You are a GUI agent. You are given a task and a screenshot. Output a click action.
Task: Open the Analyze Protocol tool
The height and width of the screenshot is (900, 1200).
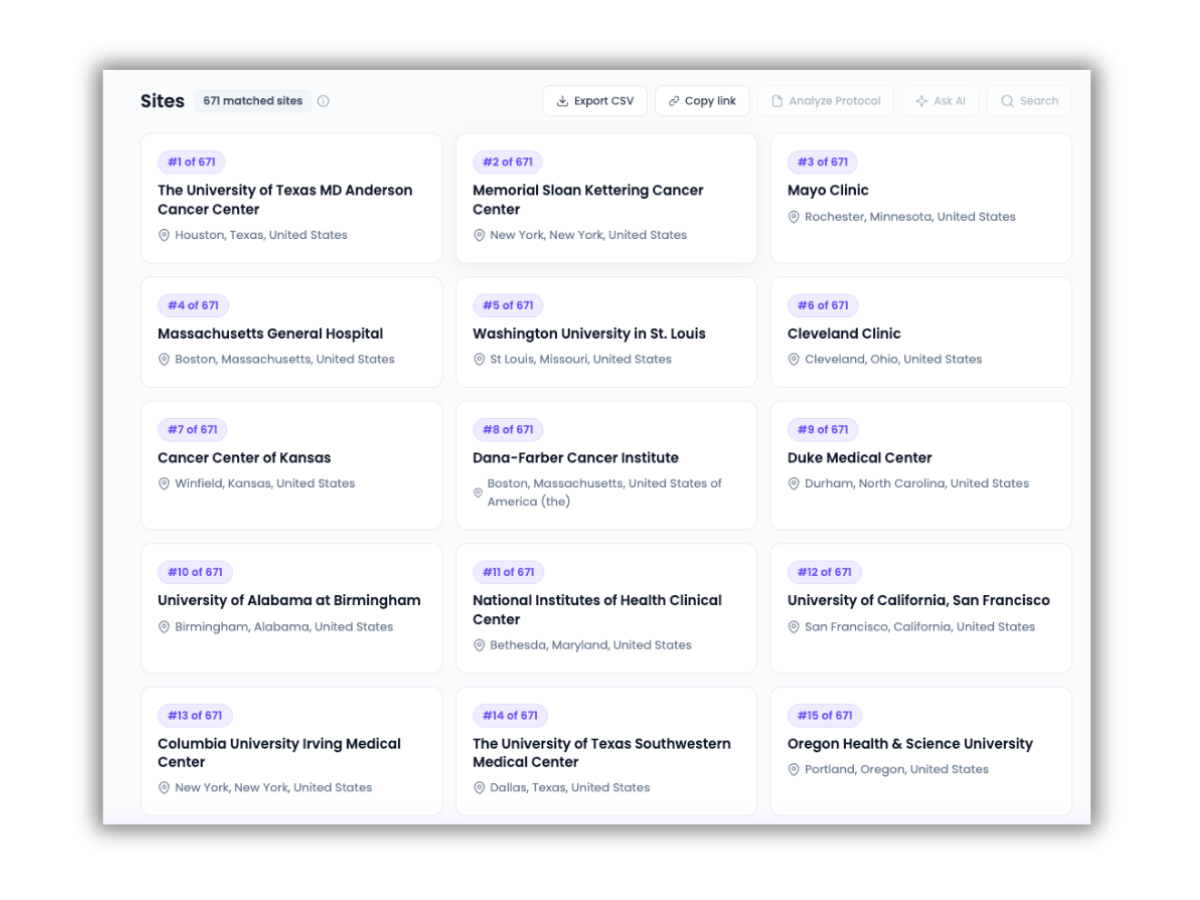click(825, 101)
